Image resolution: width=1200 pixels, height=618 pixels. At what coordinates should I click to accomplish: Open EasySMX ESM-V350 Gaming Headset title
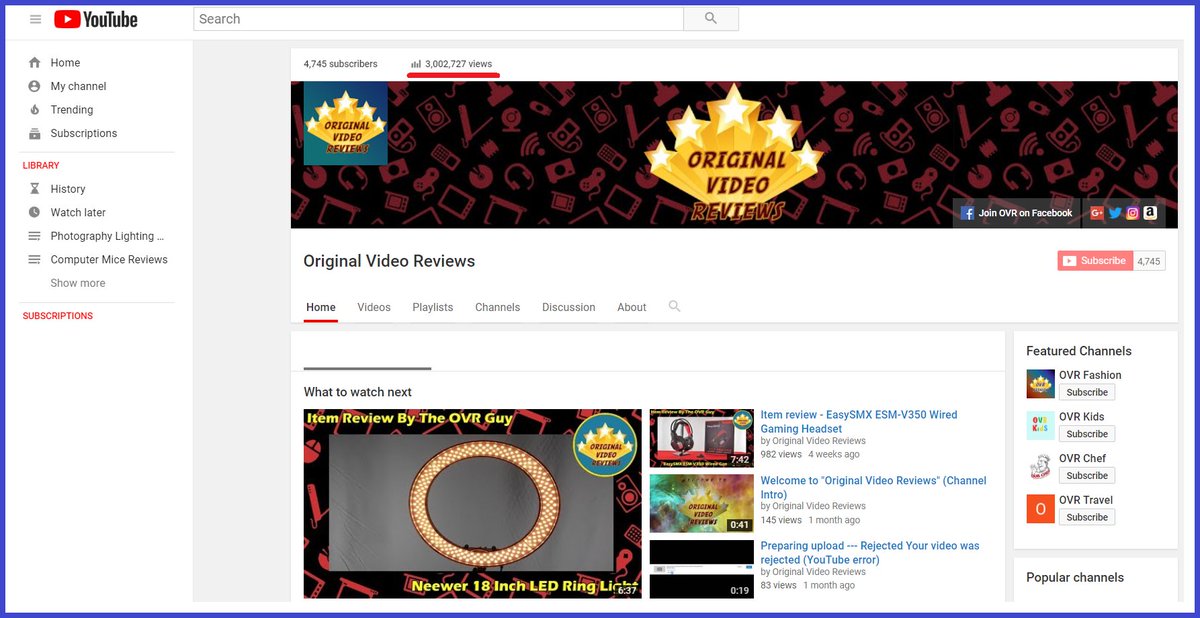(859, 422)
